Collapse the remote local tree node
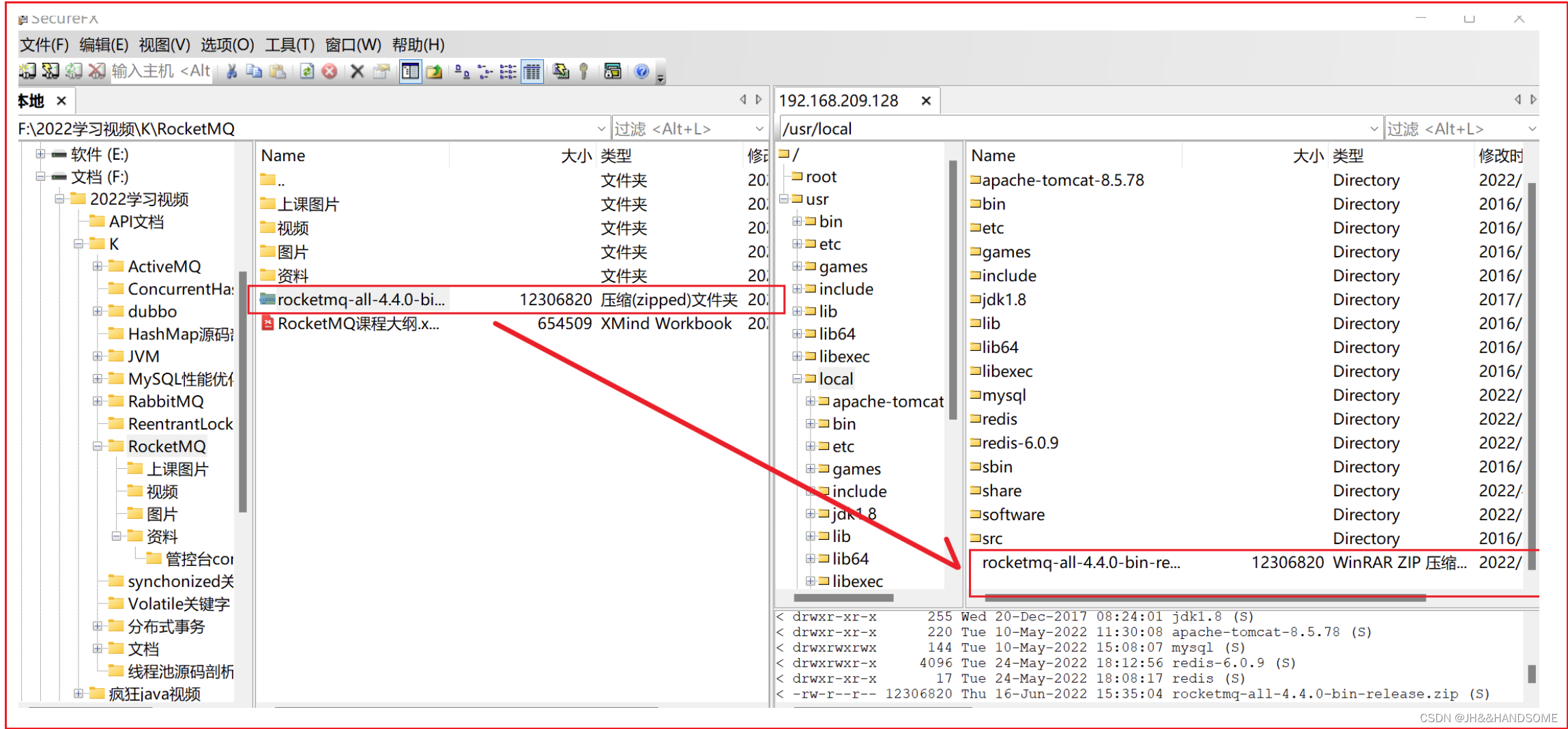 click(796, 379)
